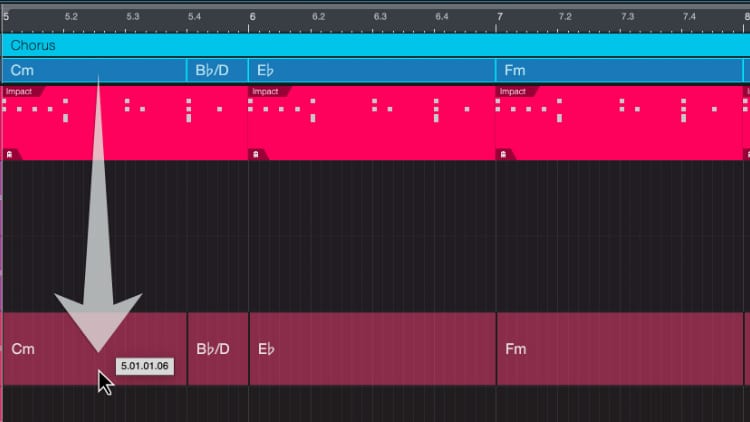750x422 pixels.
Task: Click position 7.2 on the ruler
Action: [565, 17]
